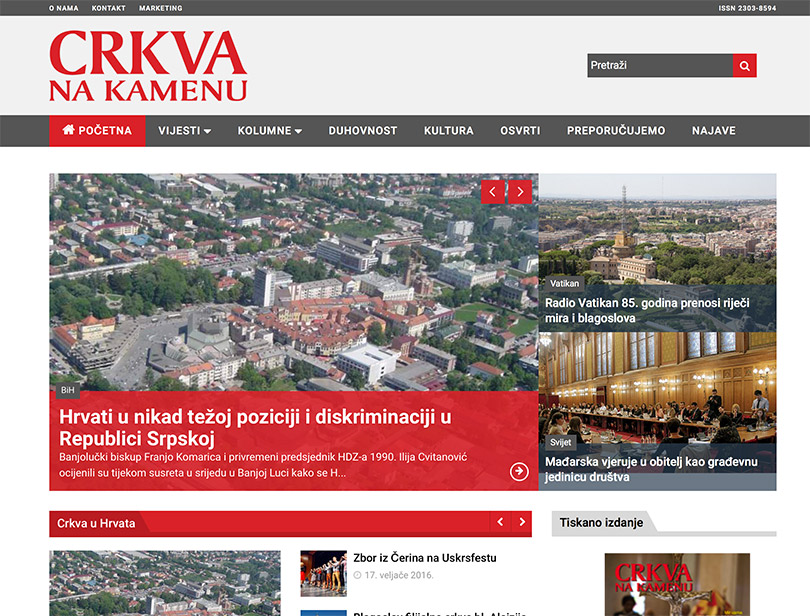Go to previous slide in hero slider
This screenshot has height=616, width=810.
coord(493,192)
